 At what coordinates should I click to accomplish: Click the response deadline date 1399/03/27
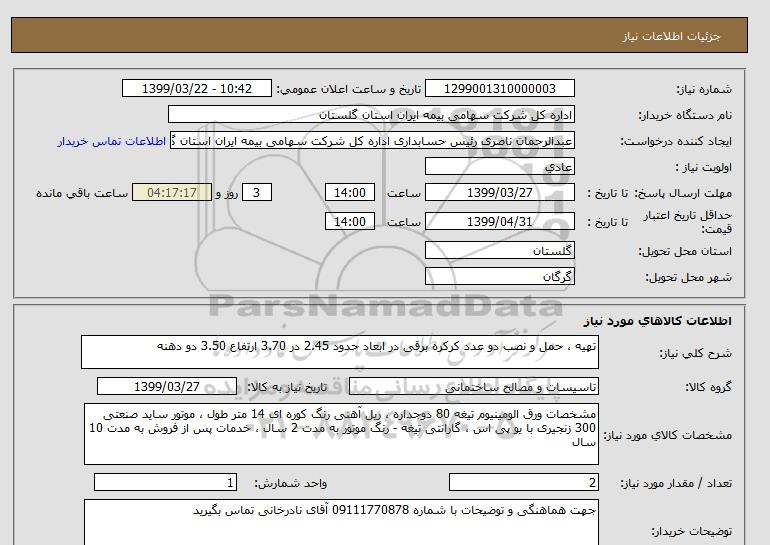tap(499, 192)
